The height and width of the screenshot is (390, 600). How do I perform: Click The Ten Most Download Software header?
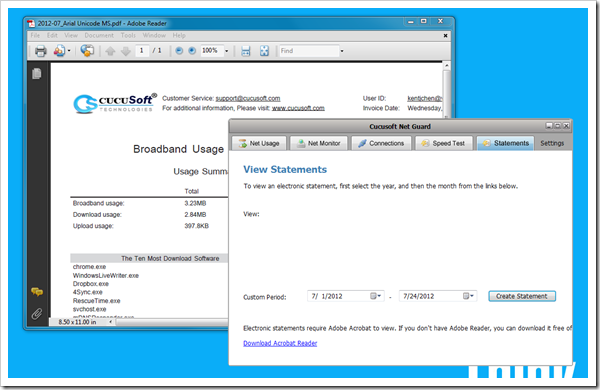[170, 259]
